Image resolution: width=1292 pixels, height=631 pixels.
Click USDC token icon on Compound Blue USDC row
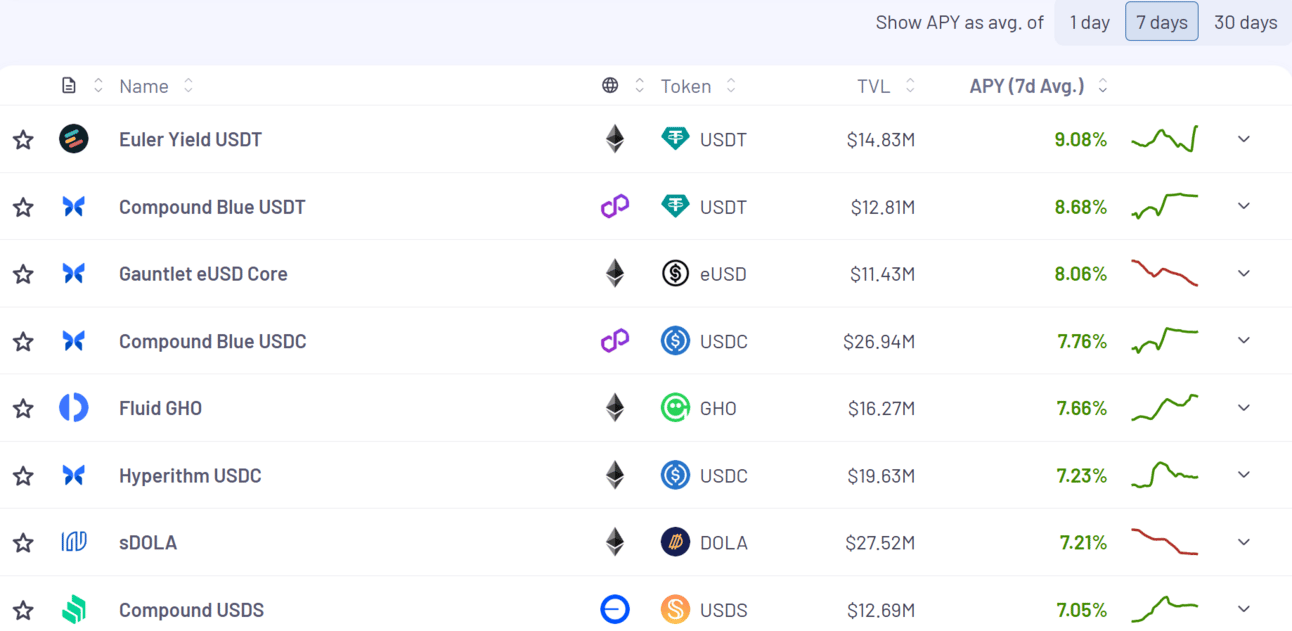(676, 341)
